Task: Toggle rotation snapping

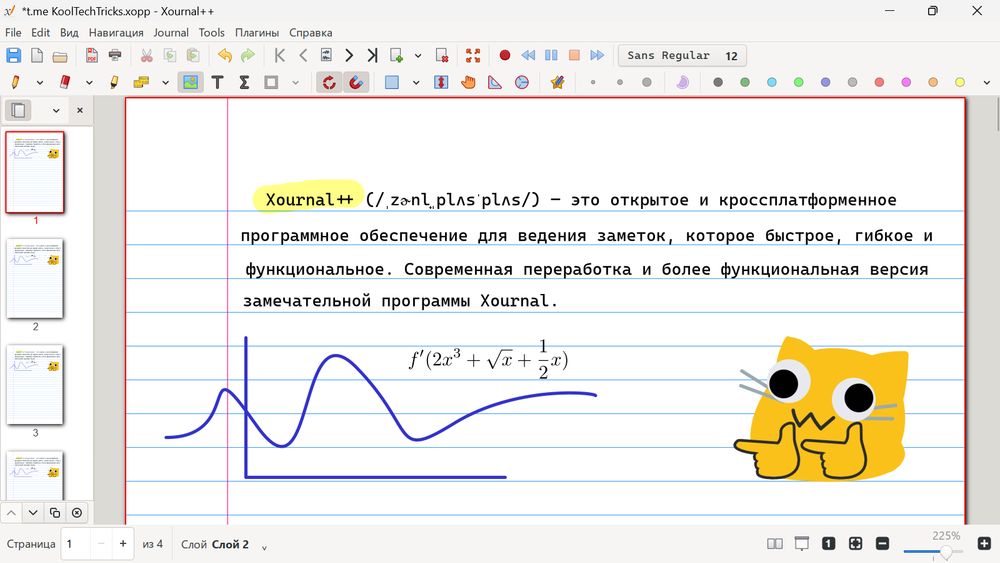Action: coord(329,82)
